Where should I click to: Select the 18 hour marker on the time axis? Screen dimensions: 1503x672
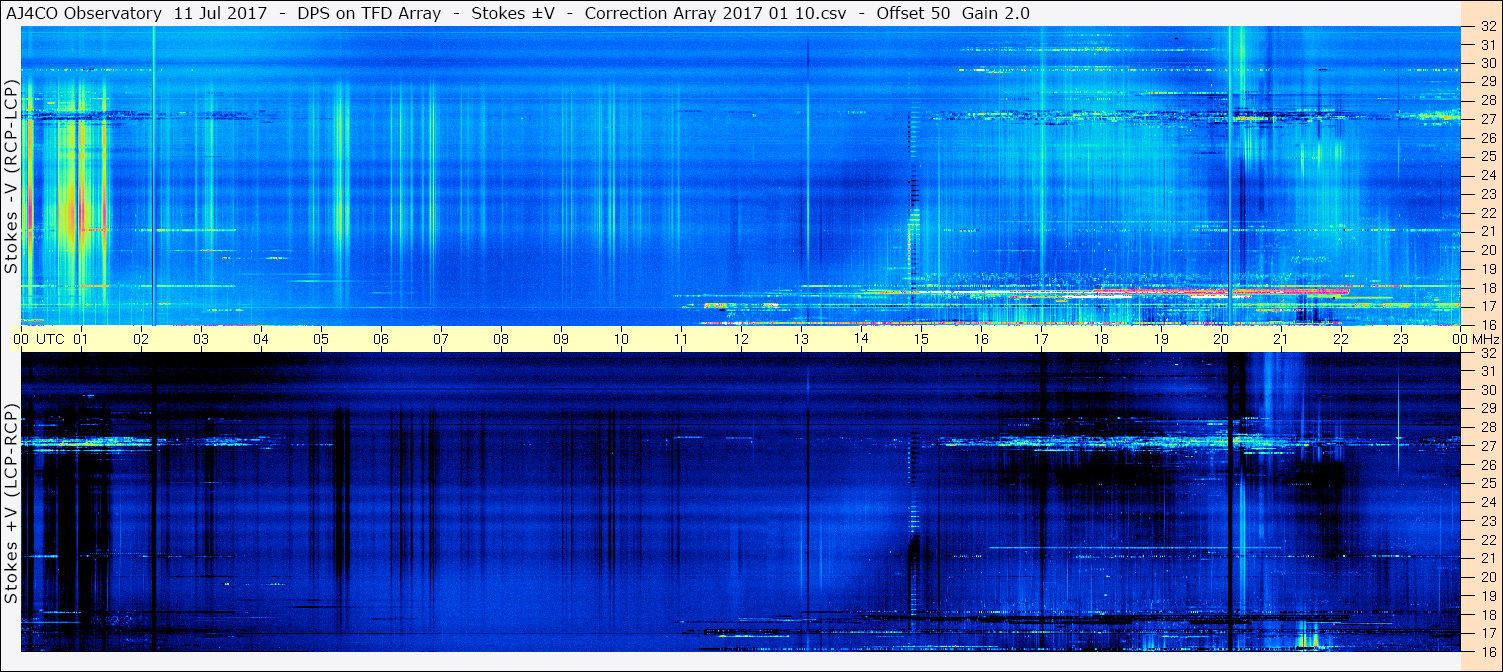1101,339
